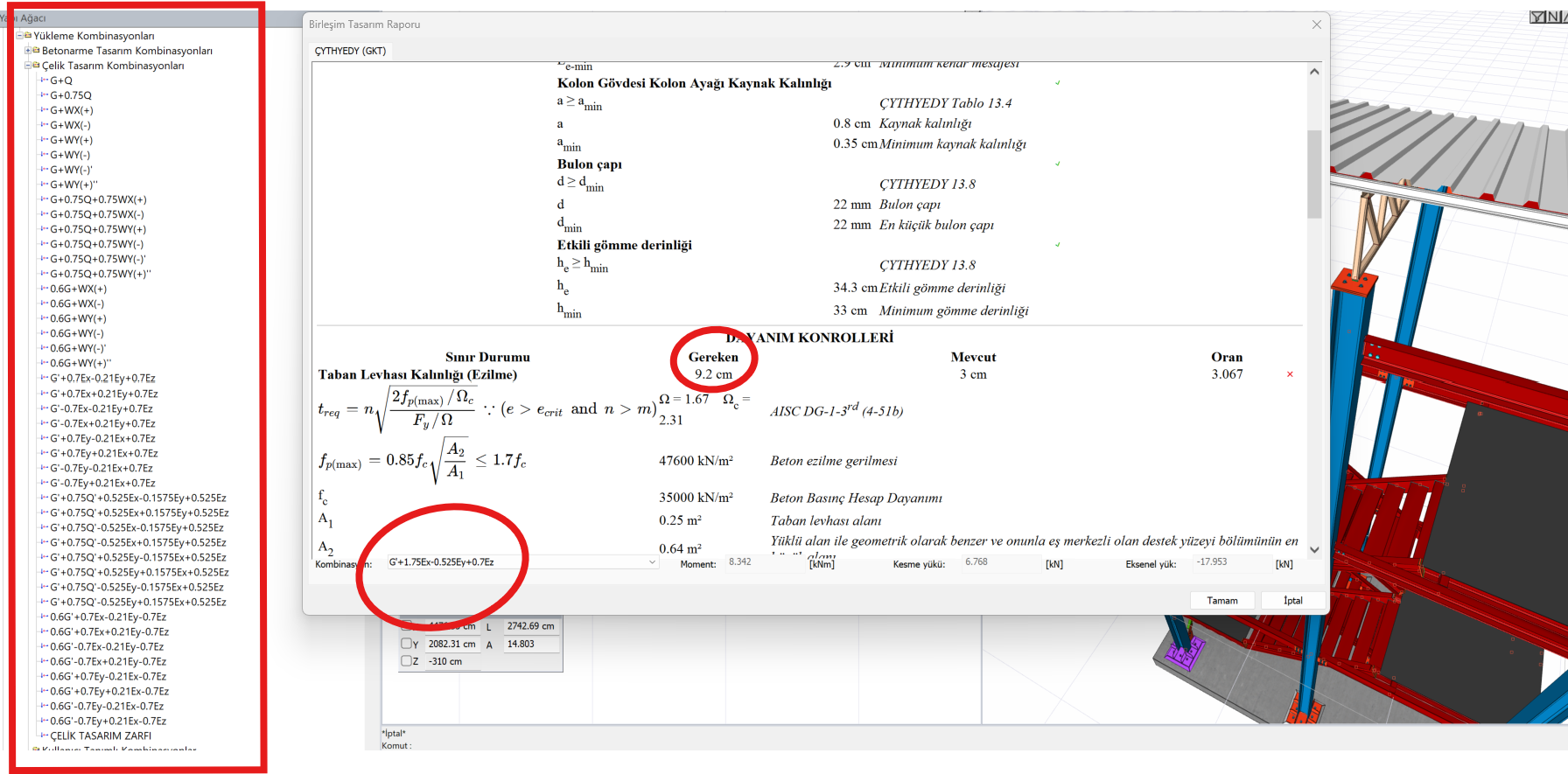The image size is (1568, 774).
Task: Click the Moment value field
Action: 766,562
